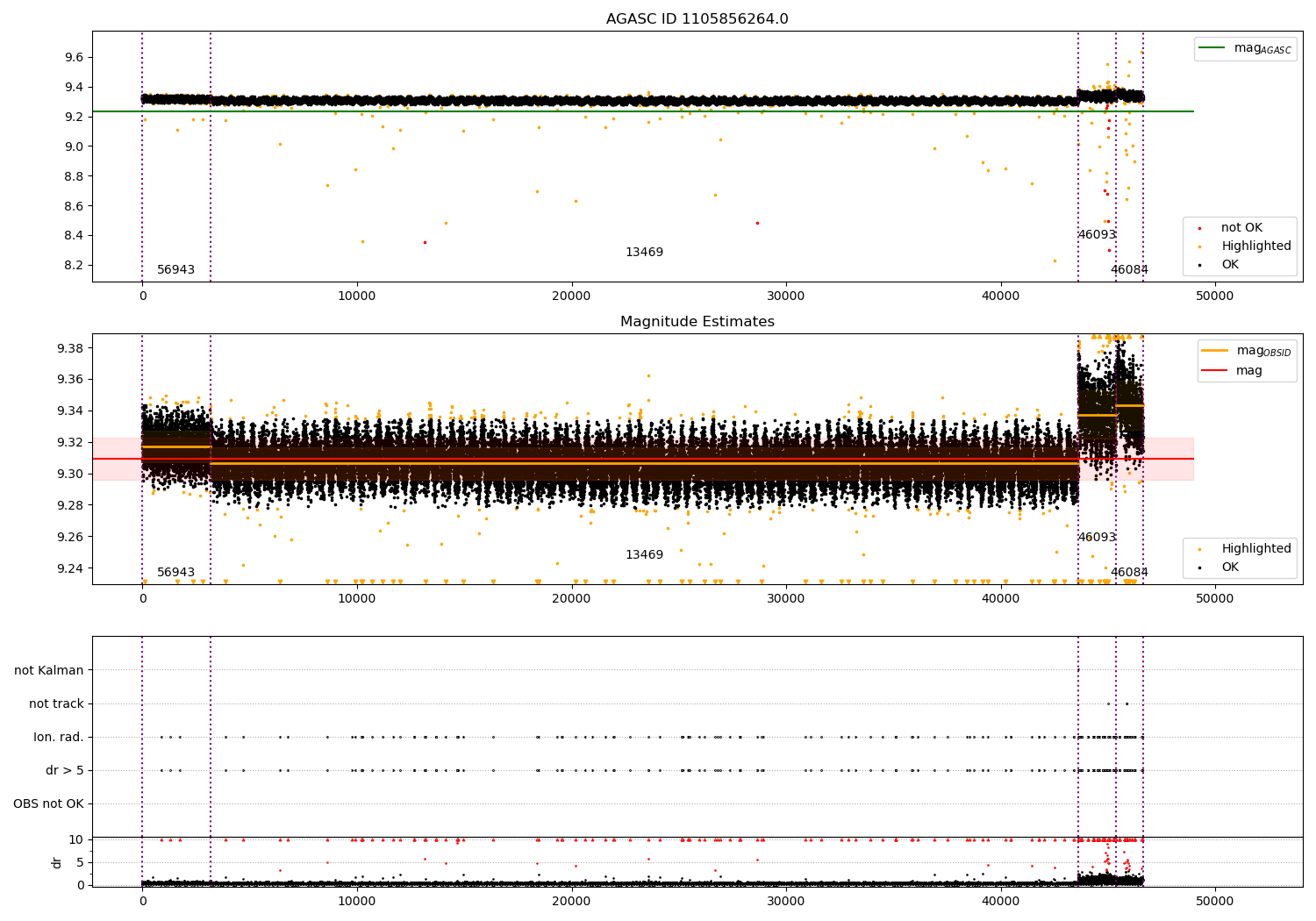
Task: Click OBSID label 46093 in top plot
Action: (x=1097, y=235)
